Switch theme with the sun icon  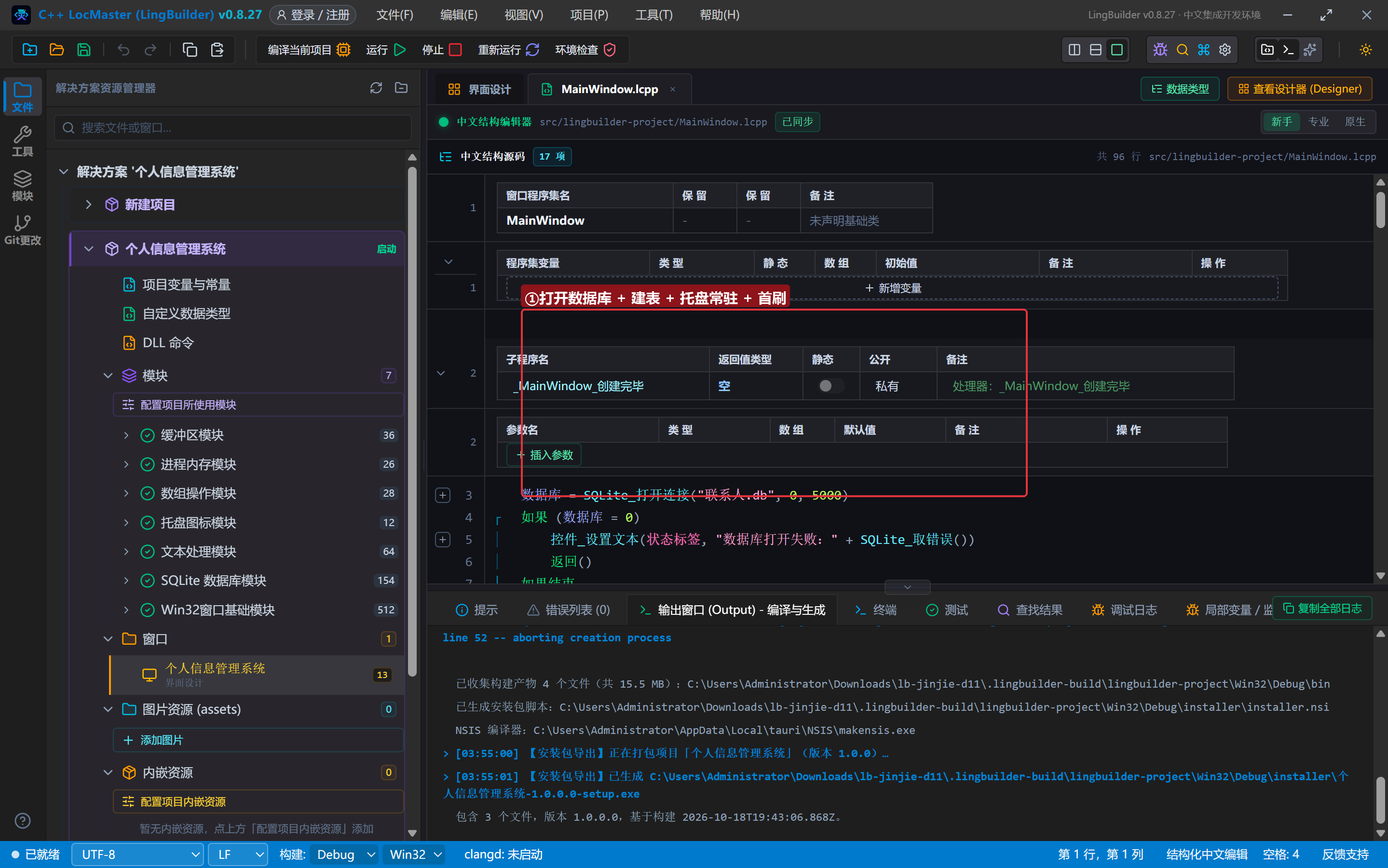(1366, 50)
